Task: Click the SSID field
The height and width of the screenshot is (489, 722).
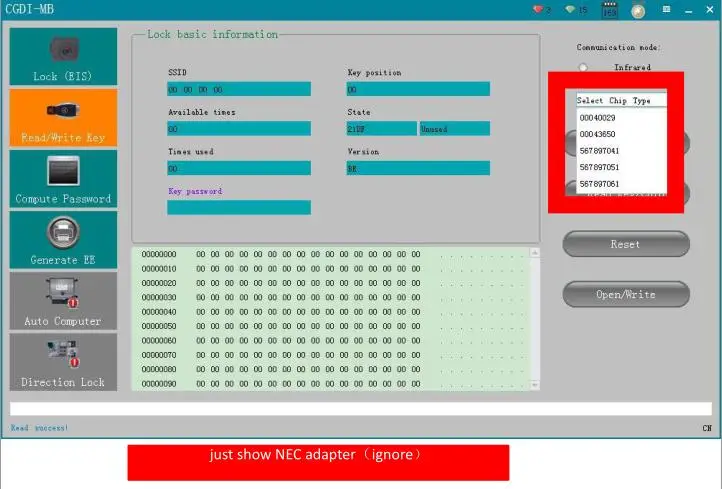Action: tap(239, 89)
